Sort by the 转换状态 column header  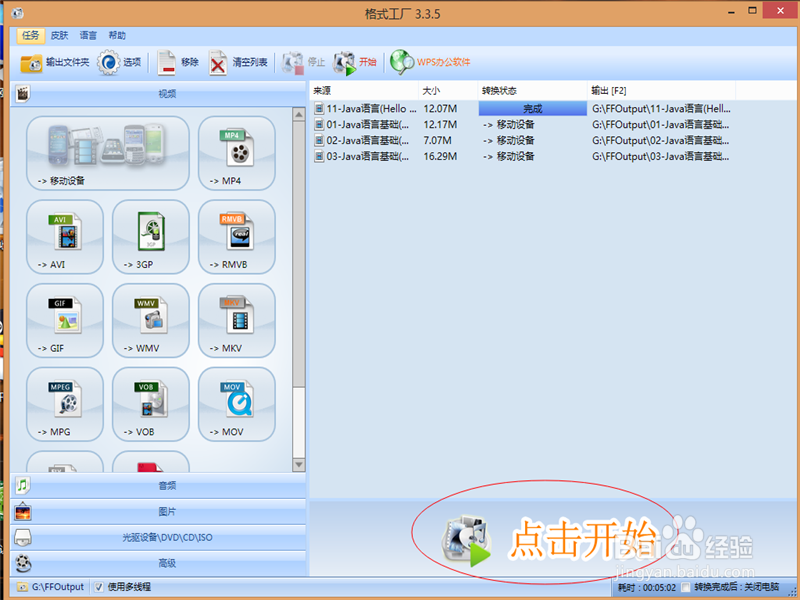coord(533,91)
